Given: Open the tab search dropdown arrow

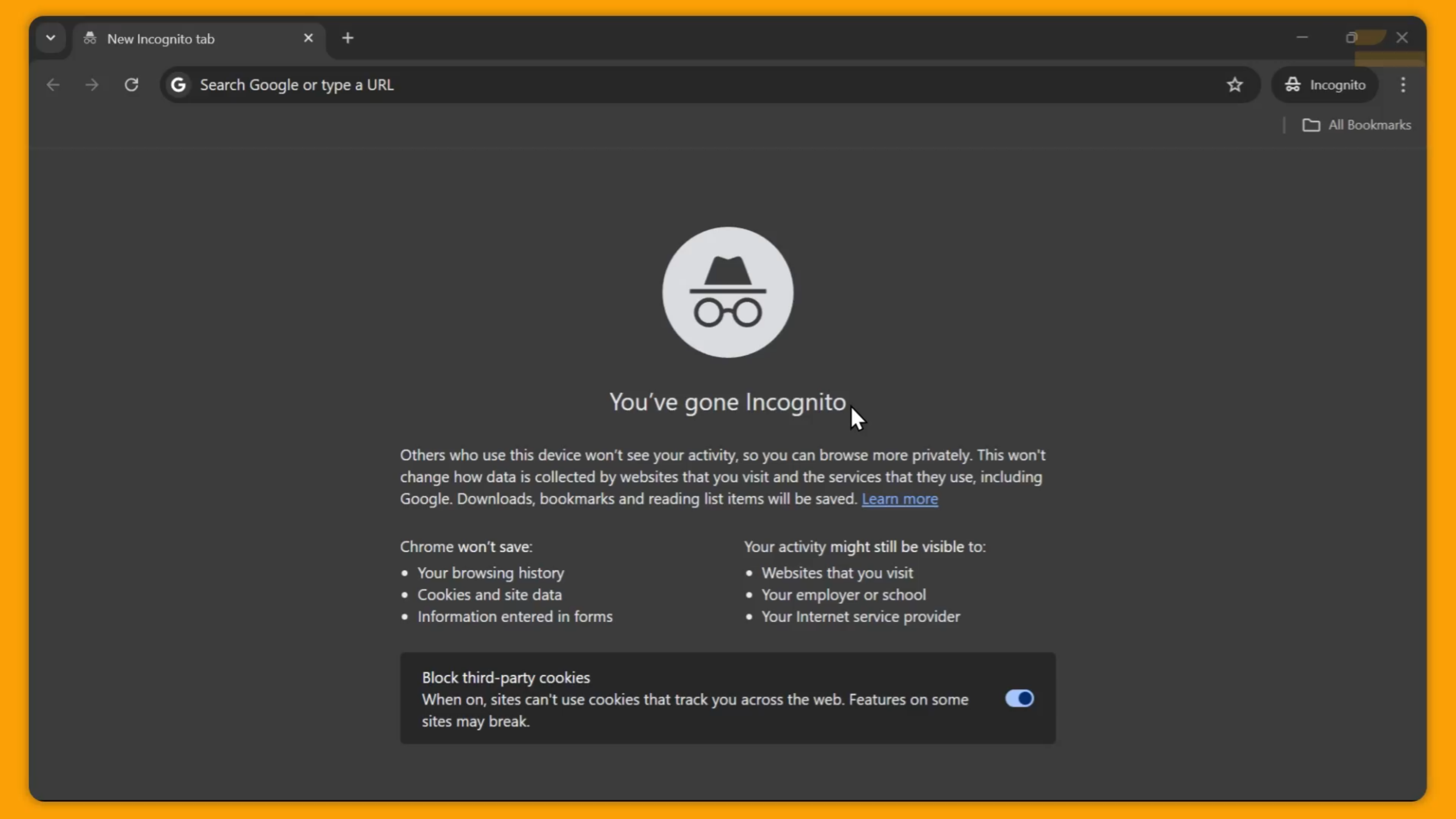Looking at the screenshot, I should point(50,38).
